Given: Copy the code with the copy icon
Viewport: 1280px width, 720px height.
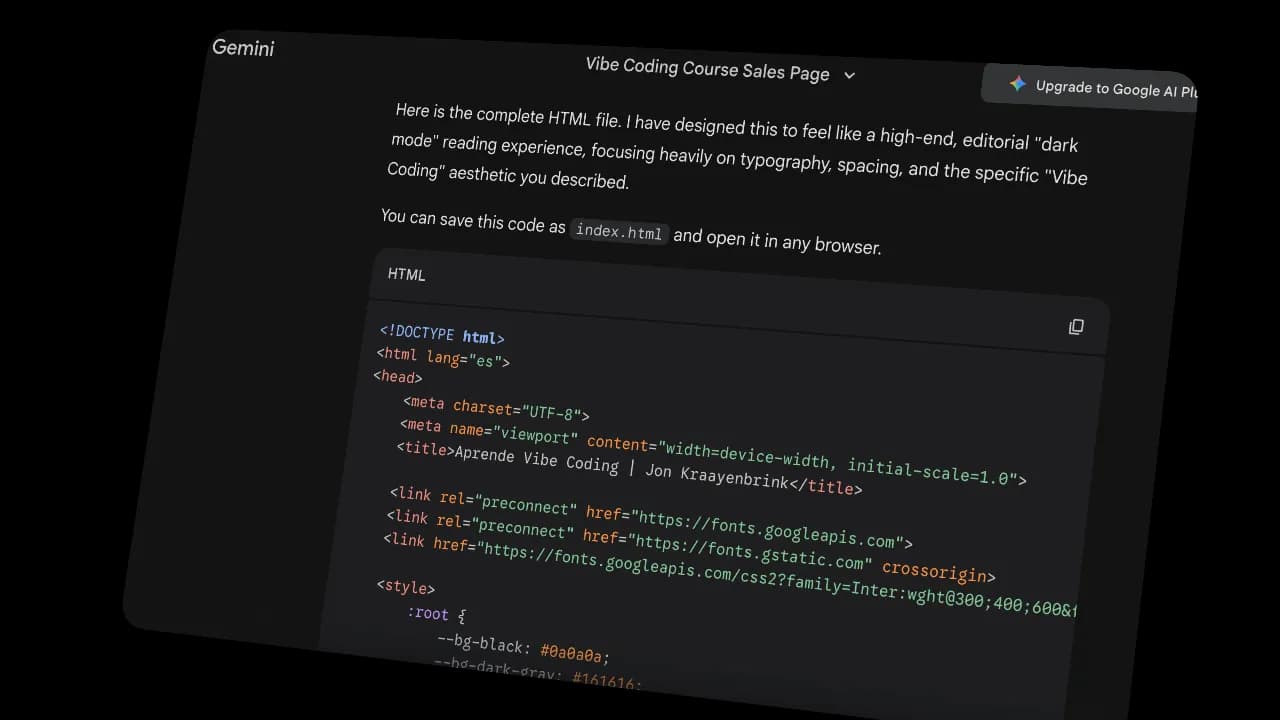Looking at the screenshot, I should [1076, 327].
